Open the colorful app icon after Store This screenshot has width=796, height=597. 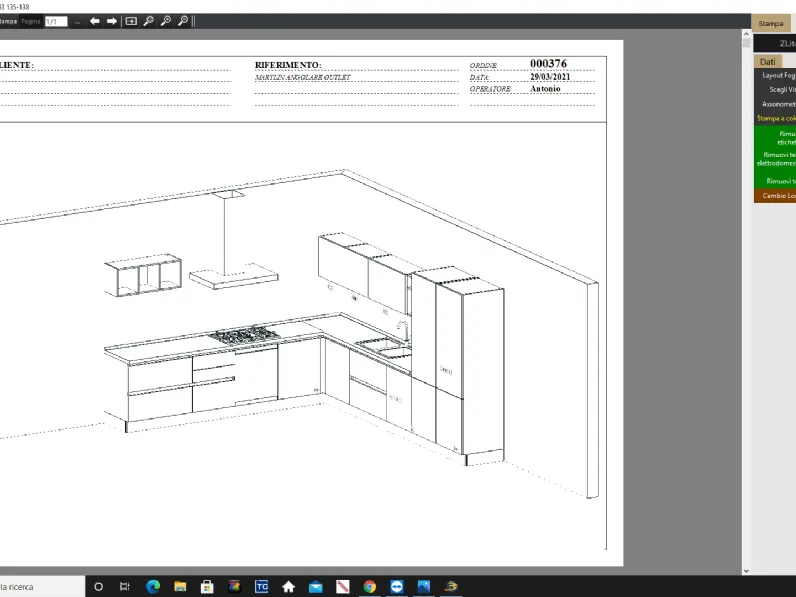click(x=234, y=587)
